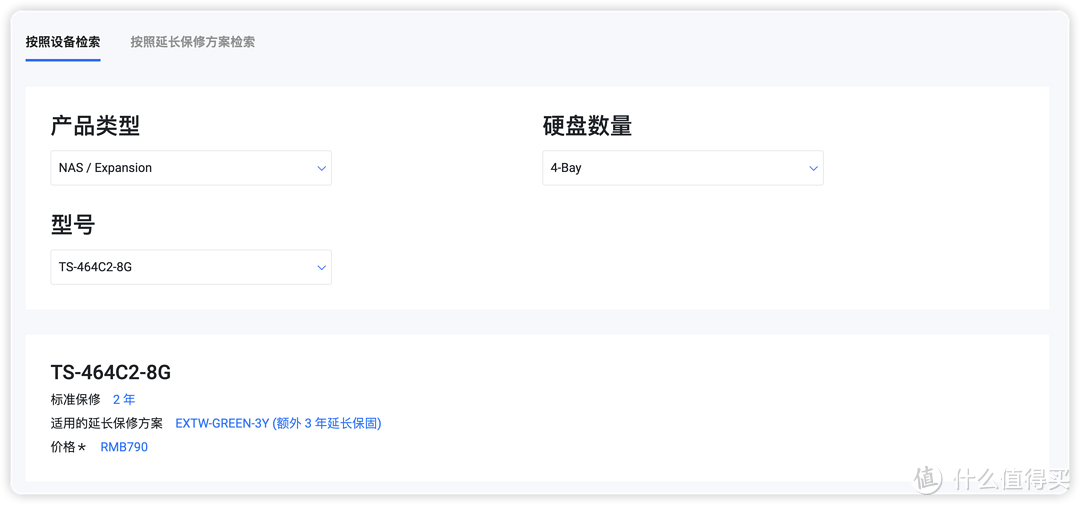Image resolution: width=1080 pixels, height=505 pixels.
Task: Switch to 按照延长保修方案检索 tab
Action: [x=193, y=42]
